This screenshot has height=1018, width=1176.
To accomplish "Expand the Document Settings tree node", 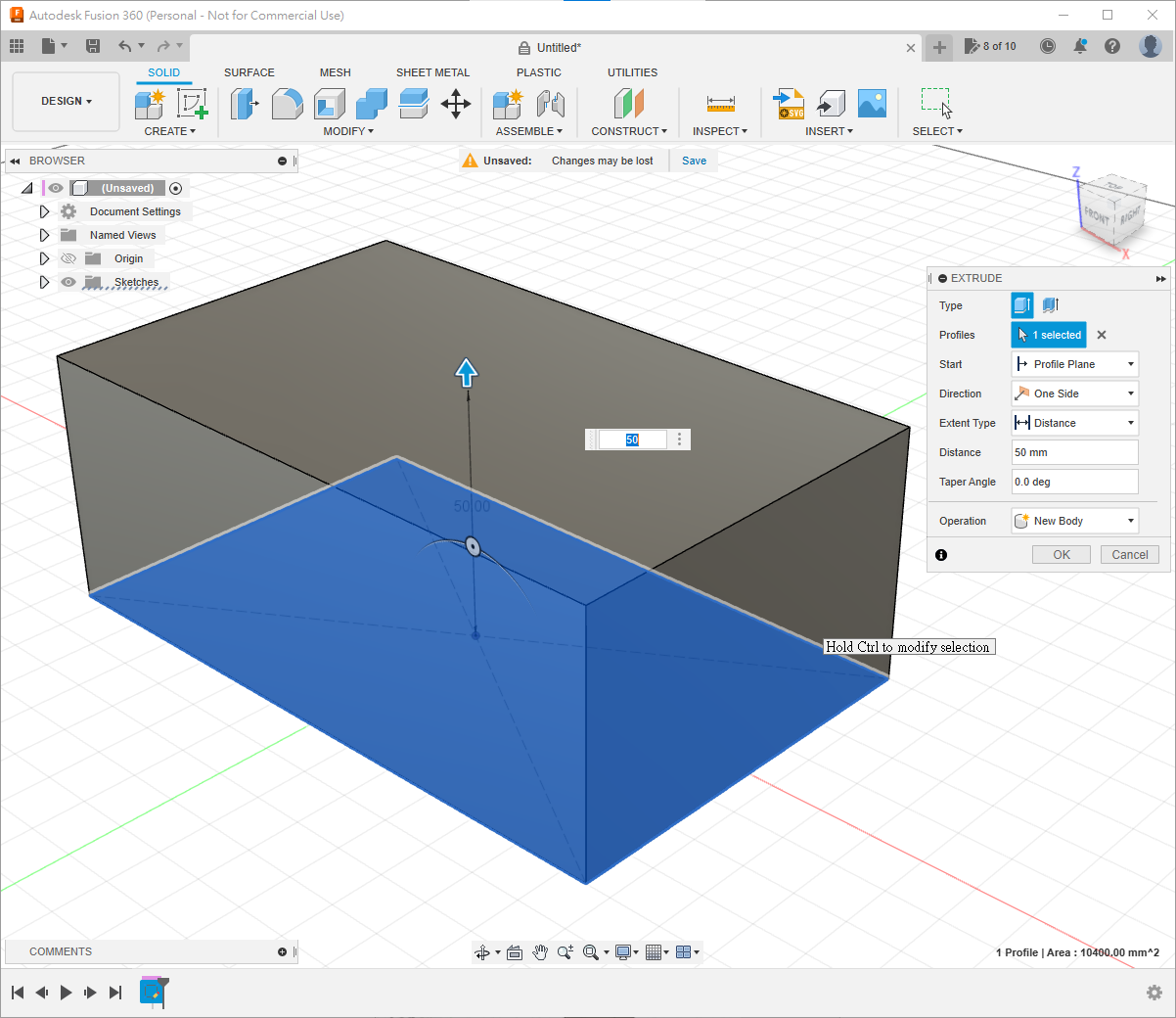I will [44, 211].
